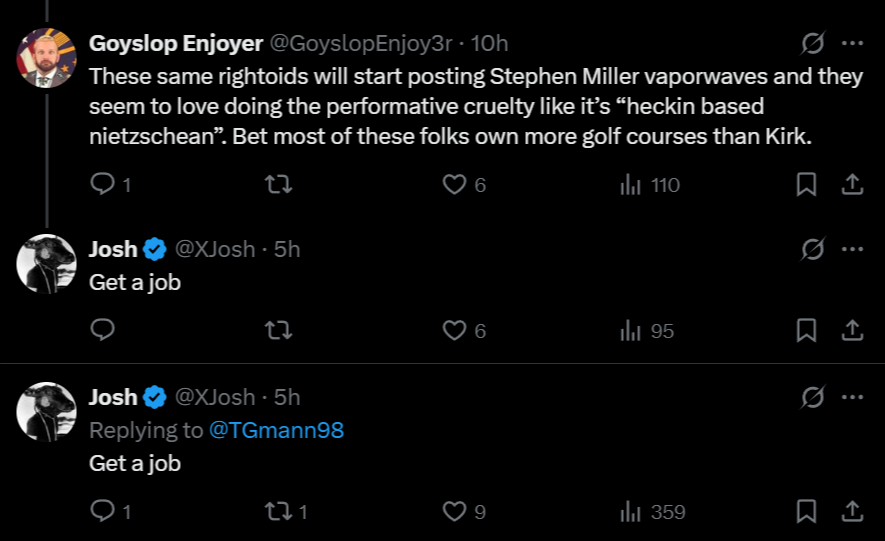Reply to Goyslop Enjoyer's tweet
Viewport: 885px width, 541px height.
[x=103, y=185]
